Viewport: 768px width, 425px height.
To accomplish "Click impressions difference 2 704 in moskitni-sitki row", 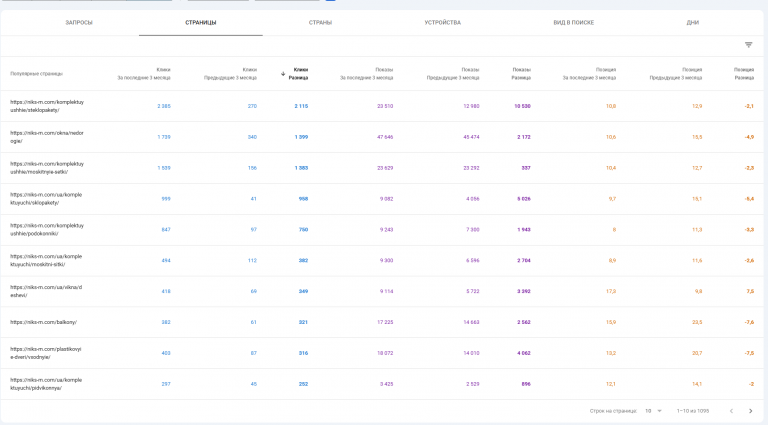I will 524,260.
